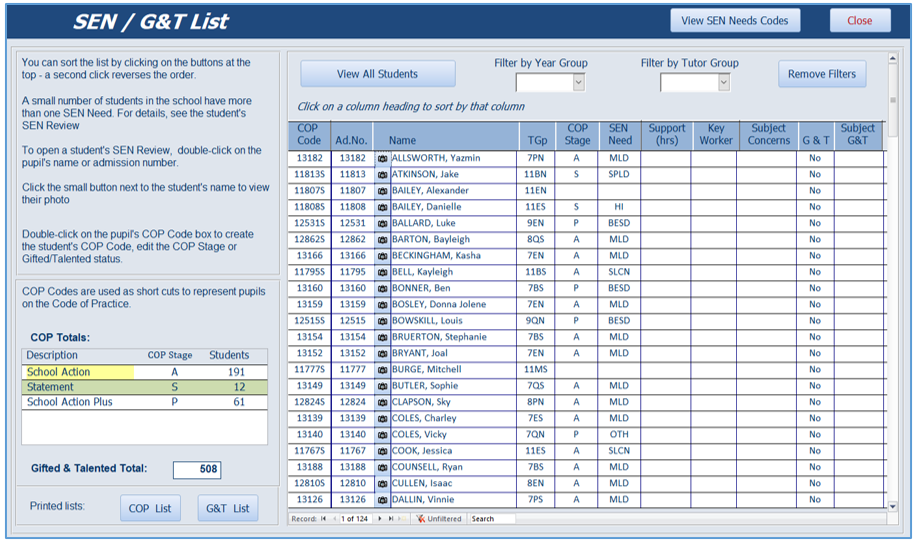Click SEN Need OTH cell

coord(619,435)
